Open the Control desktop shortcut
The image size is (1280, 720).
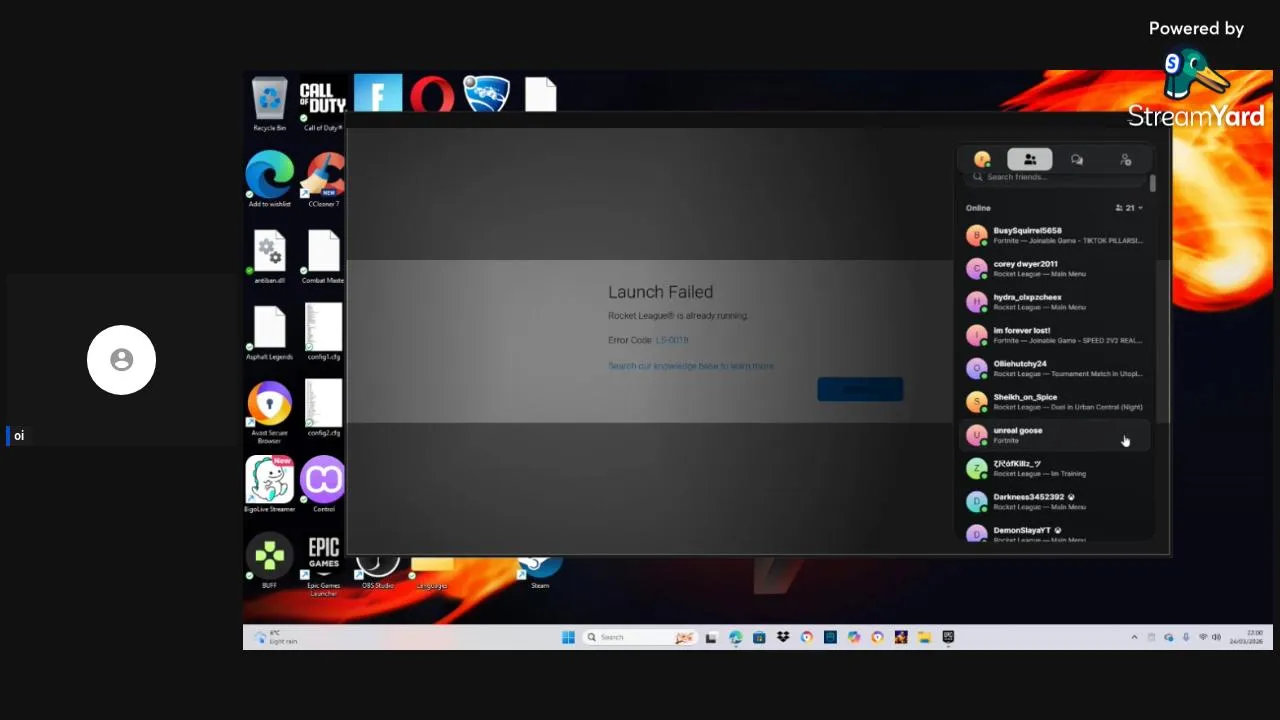coord(323,485)
